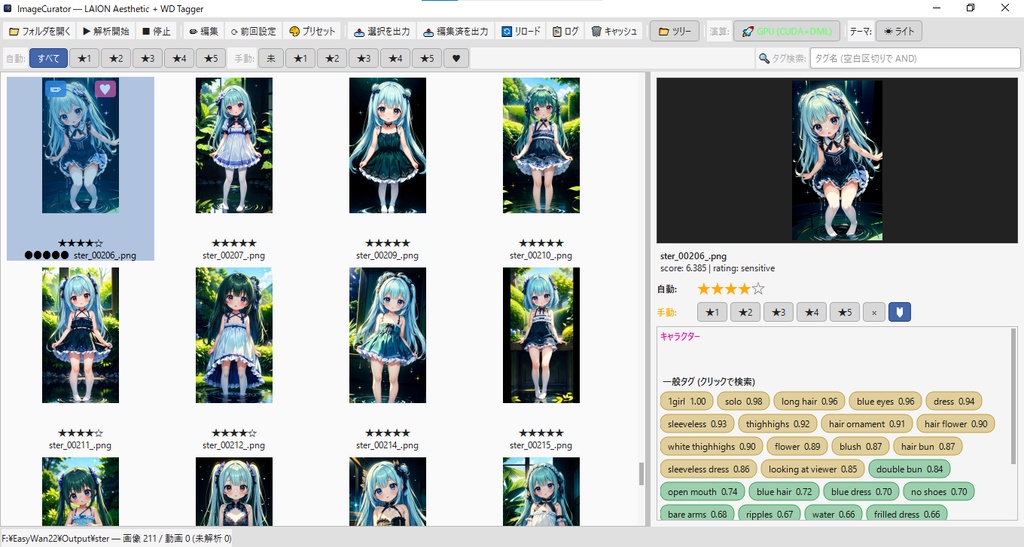The image size is (1024, 547).
Task: Filter by manual rating ★5 in filter bar
Action: click(427, 59)
